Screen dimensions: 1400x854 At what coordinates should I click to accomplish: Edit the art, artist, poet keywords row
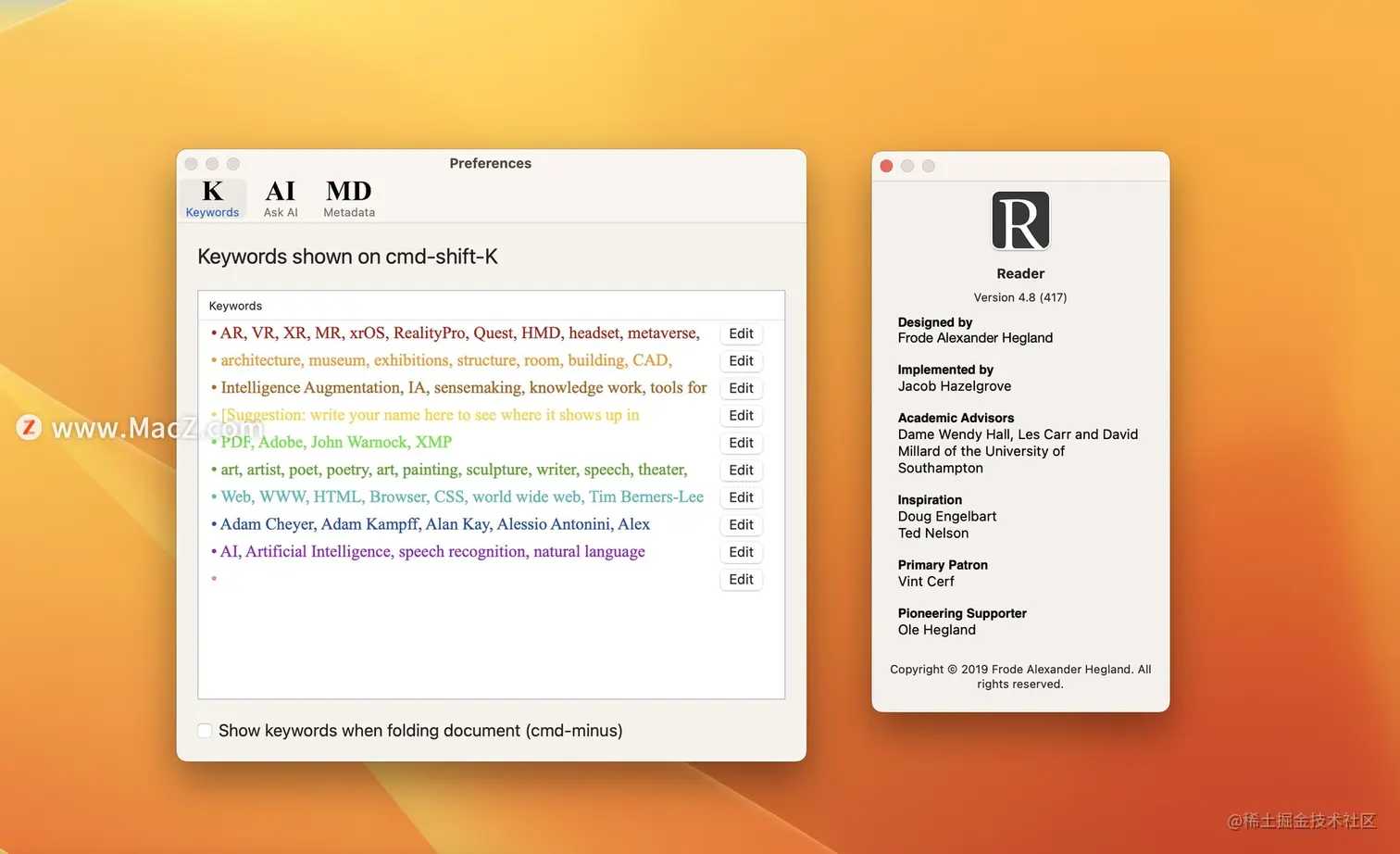[741, 470]
